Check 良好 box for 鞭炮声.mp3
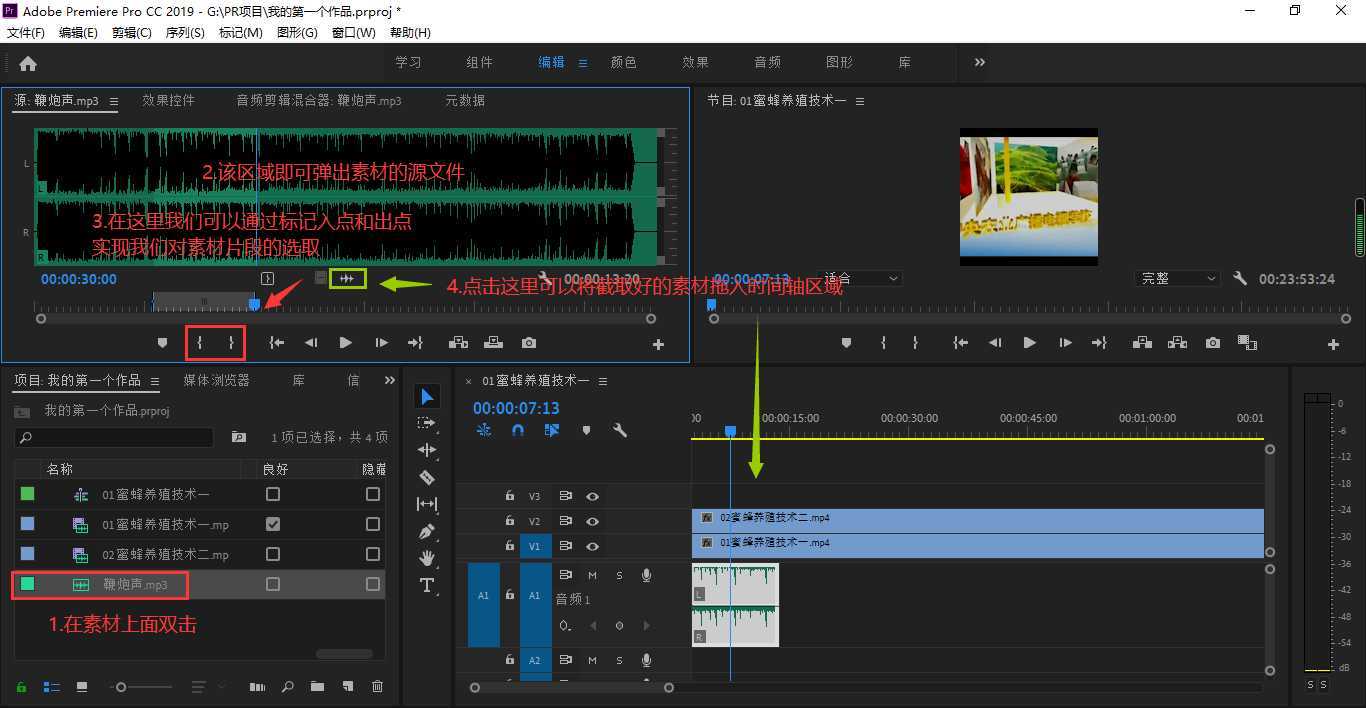 [273, 584]
